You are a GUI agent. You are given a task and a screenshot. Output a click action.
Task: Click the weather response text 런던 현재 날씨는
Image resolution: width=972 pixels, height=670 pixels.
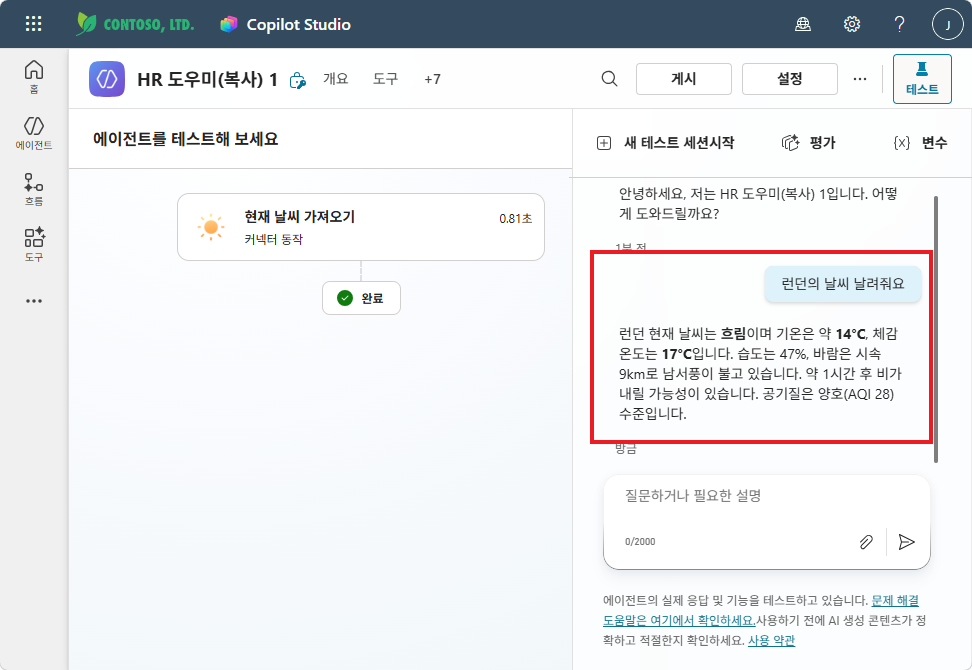(760, 374)
